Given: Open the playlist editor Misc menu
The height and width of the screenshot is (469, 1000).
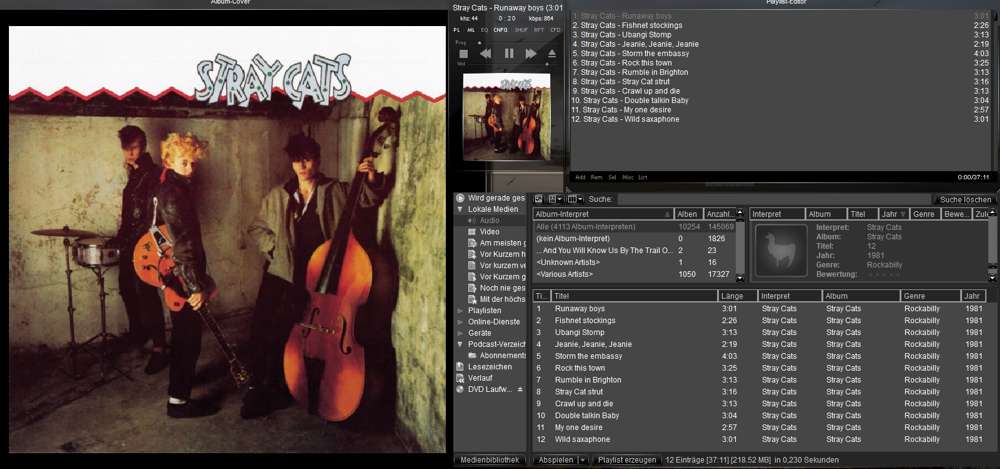Looking at the screenshot, I should click(627, 177).
